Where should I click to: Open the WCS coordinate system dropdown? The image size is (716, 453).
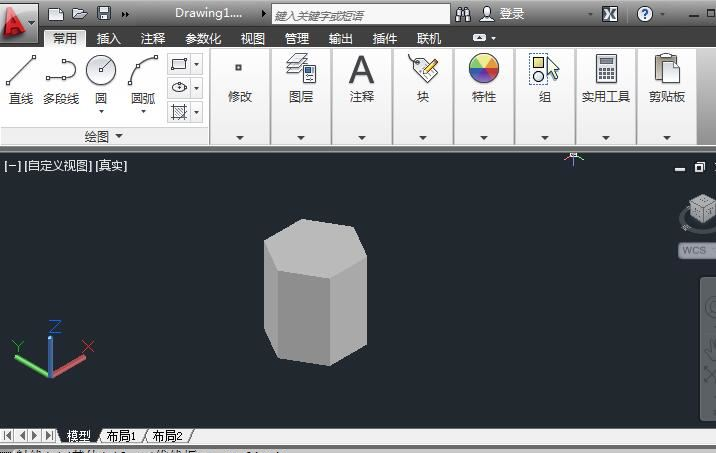[697, 250]
